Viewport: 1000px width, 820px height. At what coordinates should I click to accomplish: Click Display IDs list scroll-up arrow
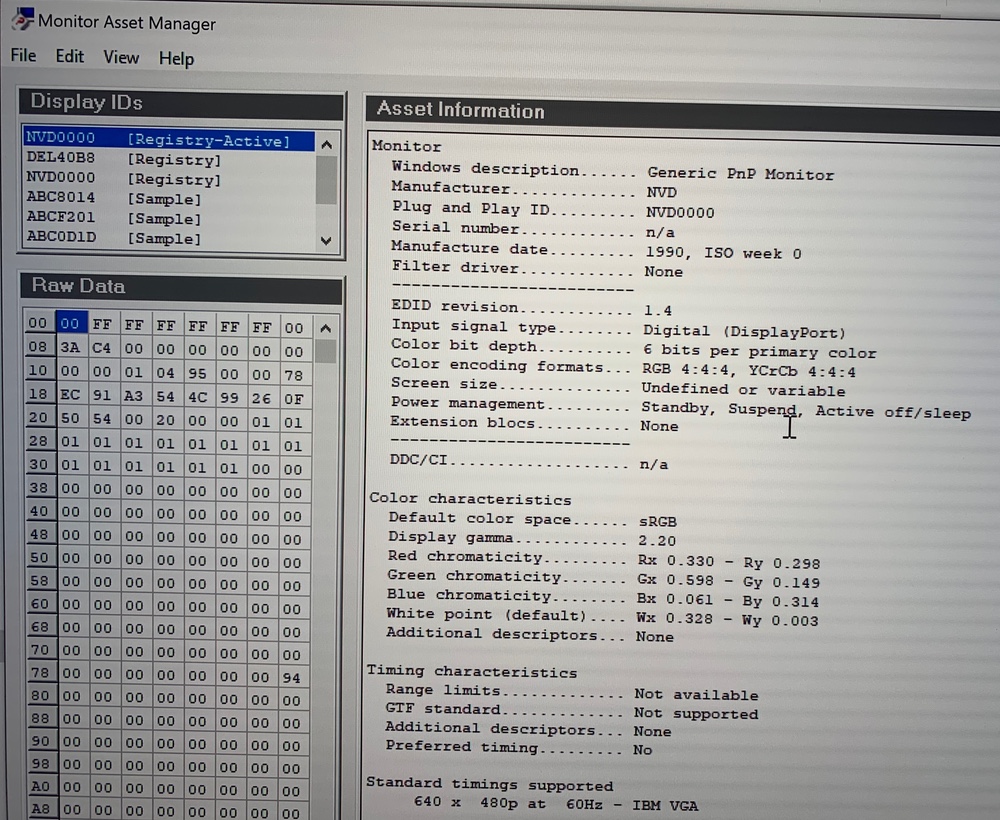tap(327, 145)
